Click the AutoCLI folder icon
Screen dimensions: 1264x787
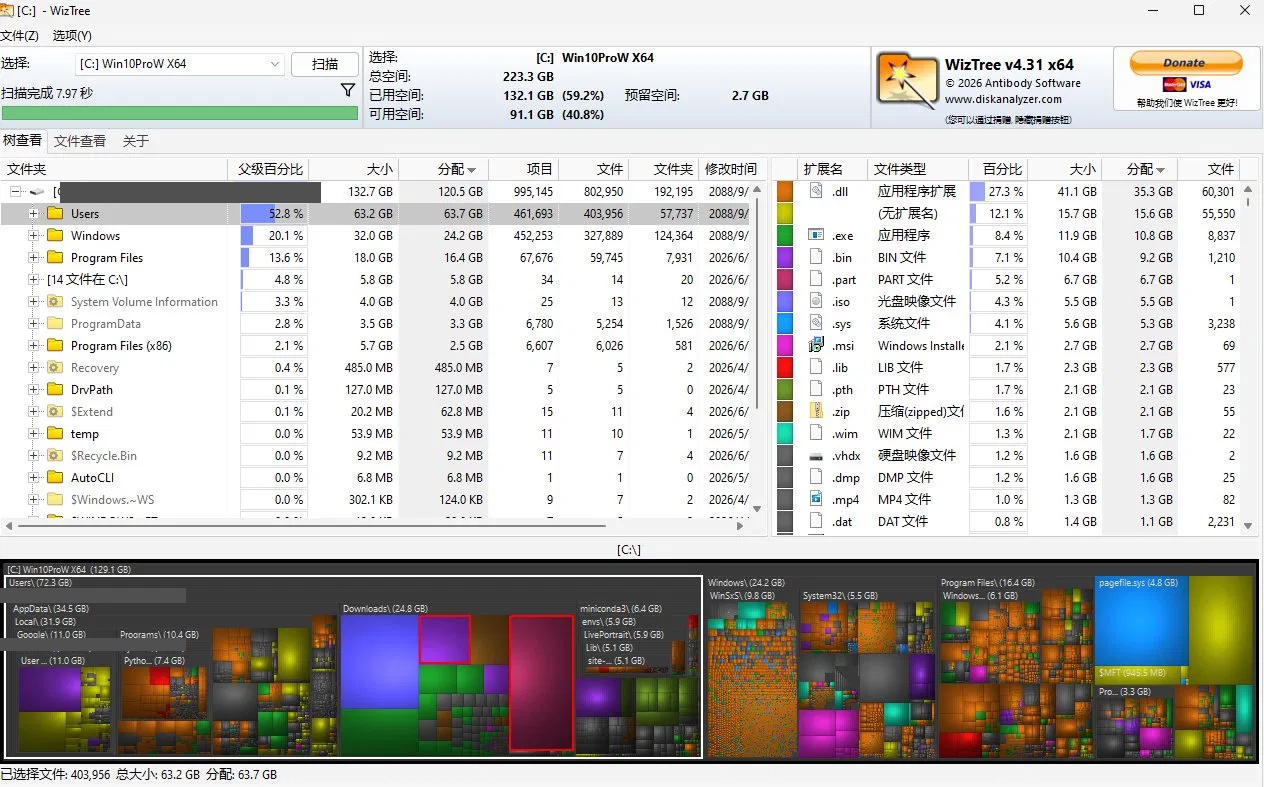[55, 478]
